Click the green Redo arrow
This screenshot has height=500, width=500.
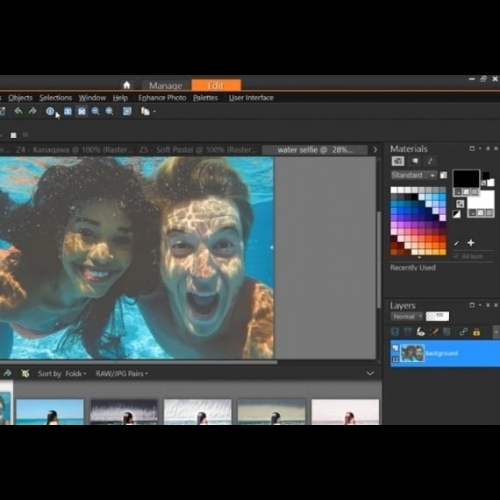[x=32, y=111]
